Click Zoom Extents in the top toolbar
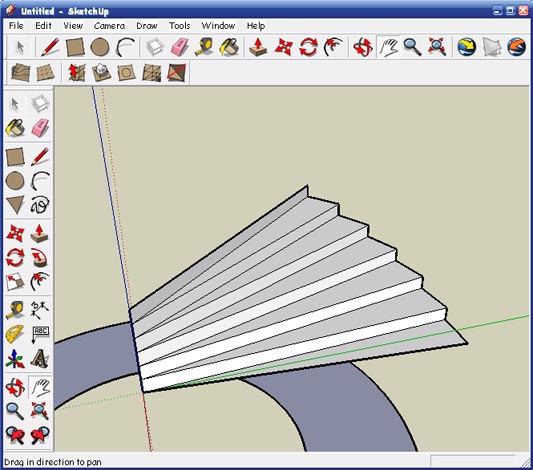 click(437, 47)
